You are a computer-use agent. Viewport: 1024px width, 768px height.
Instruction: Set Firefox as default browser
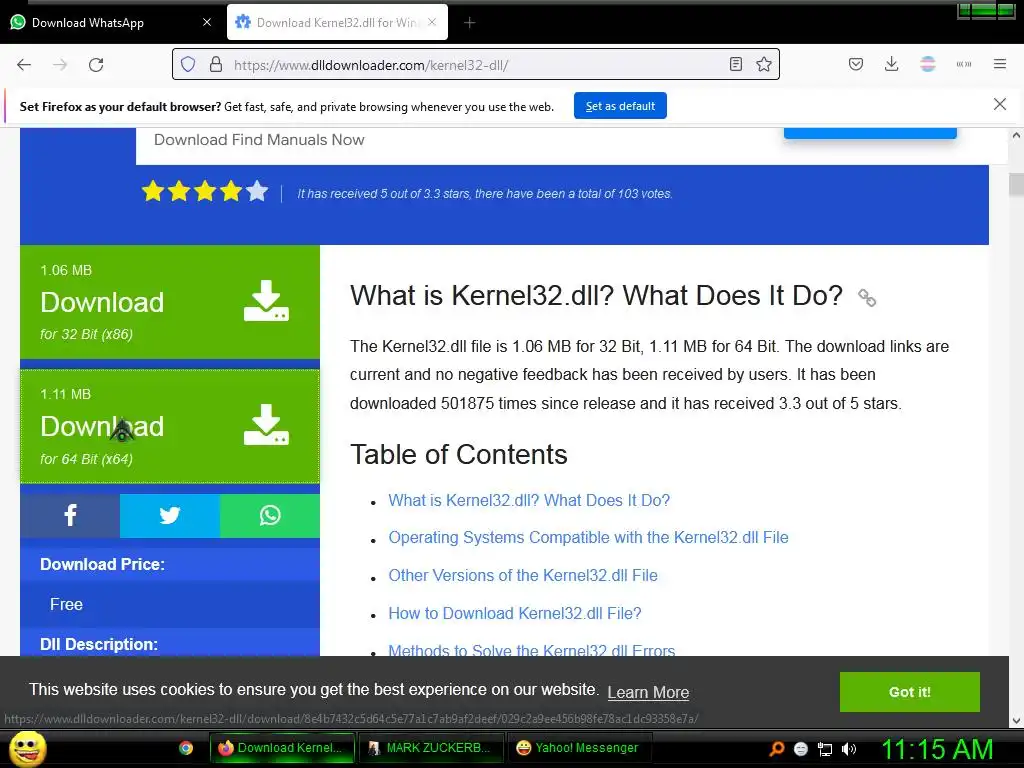pyautogui.click(x=620, y=106)
